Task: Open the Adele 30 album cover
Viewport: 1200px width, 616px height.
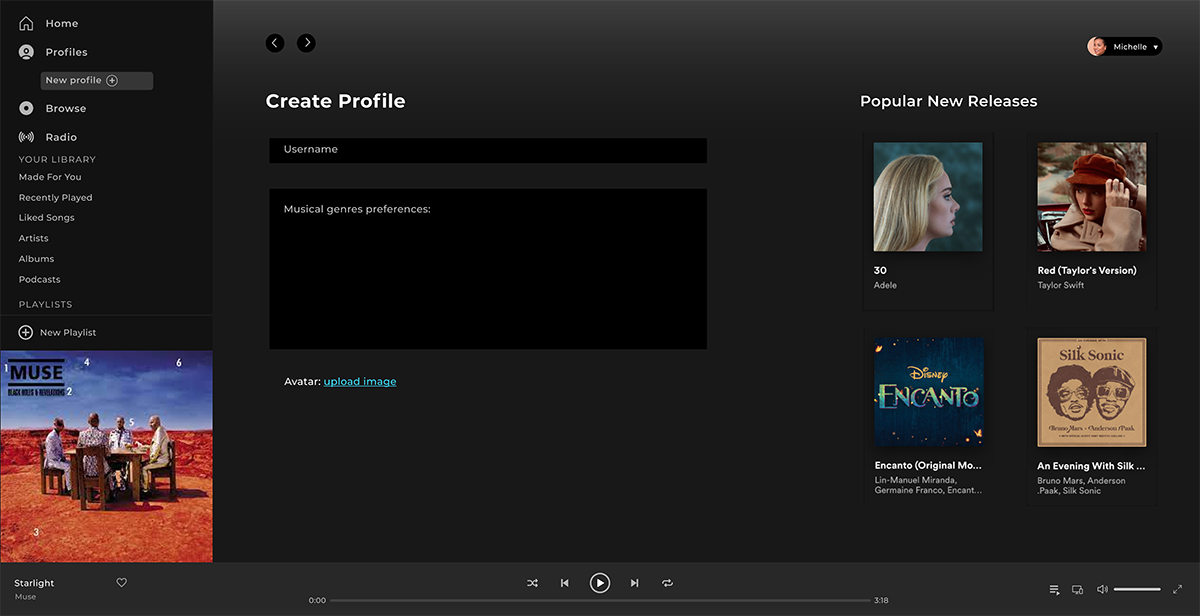Action: pyautogui.click(x=928, y=197)
